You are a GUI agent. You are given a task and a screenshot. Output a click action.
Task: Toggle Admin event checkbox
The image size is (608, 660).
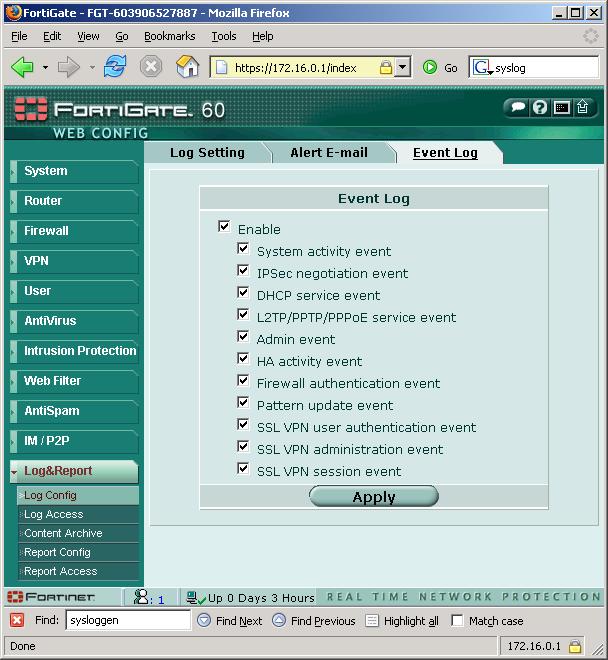pyautogui.click(x=243, y=336)
